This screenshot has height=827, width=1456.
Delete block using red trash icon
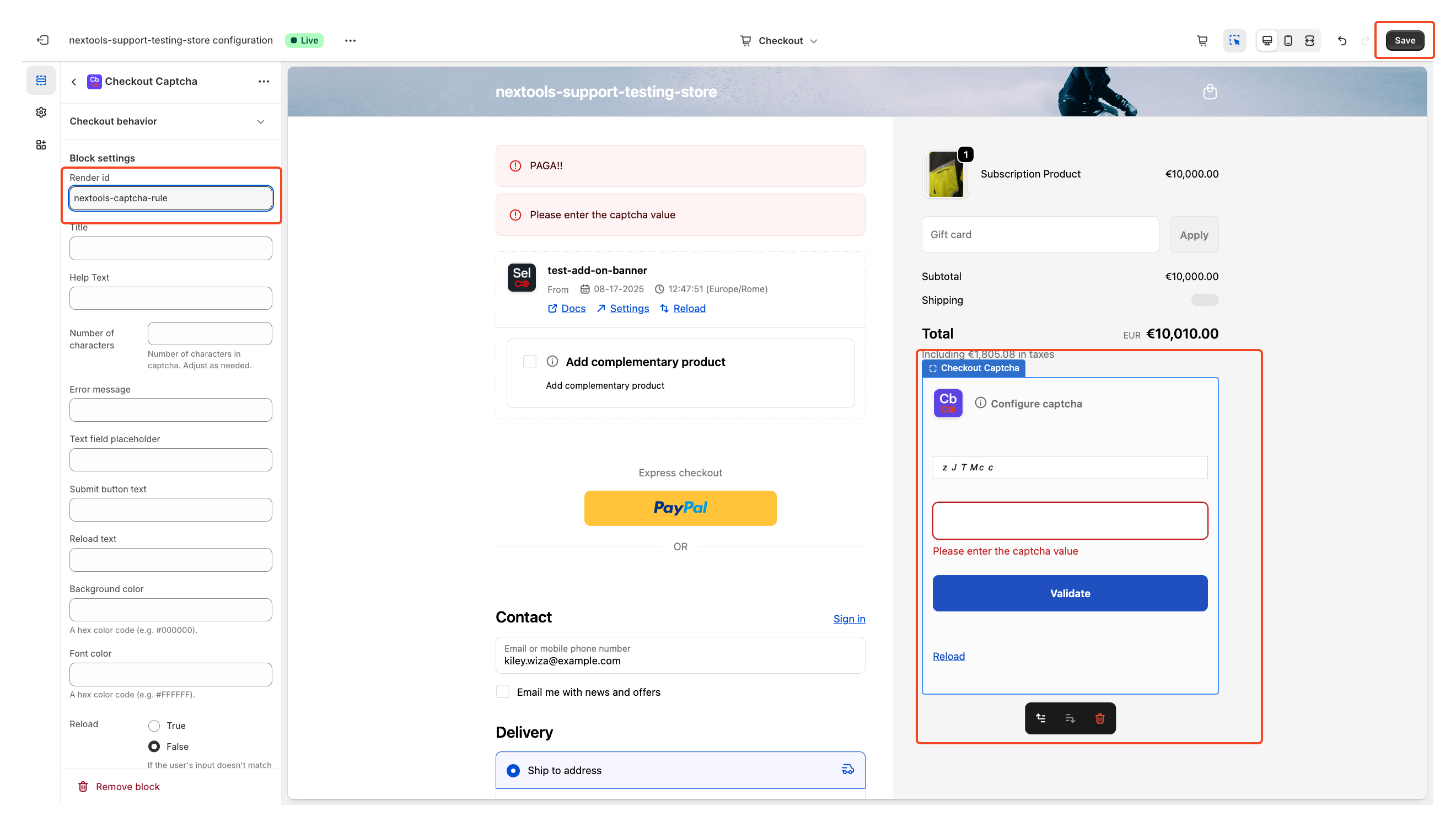(1100, 718)
